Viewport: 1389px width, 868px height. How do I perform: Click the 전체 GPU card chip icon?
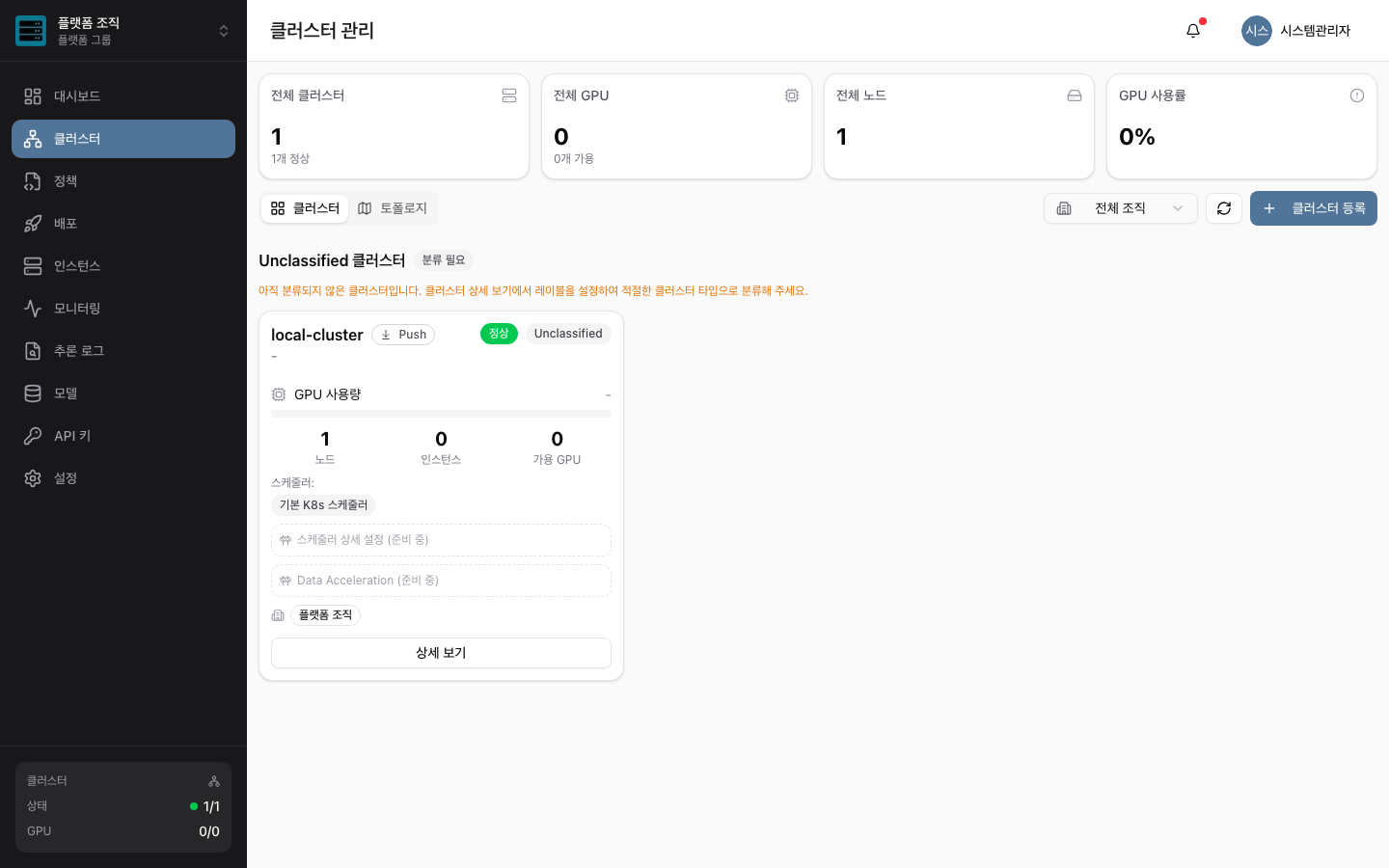(792, 95)
